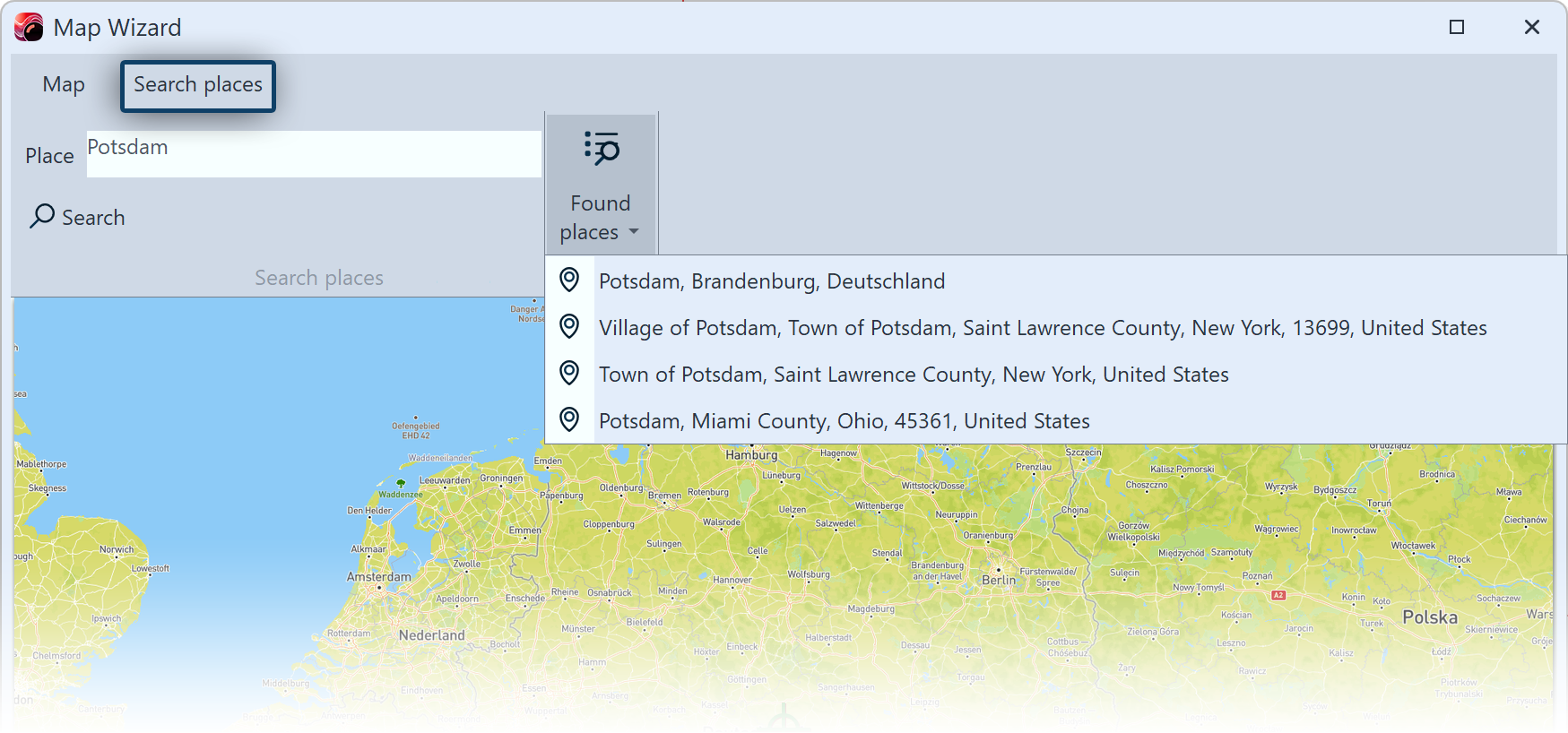Image resolution: width=1568 pixels, height=733 pixels.
Task: Click Hannover label on the map
Action: tap(732, 580)
